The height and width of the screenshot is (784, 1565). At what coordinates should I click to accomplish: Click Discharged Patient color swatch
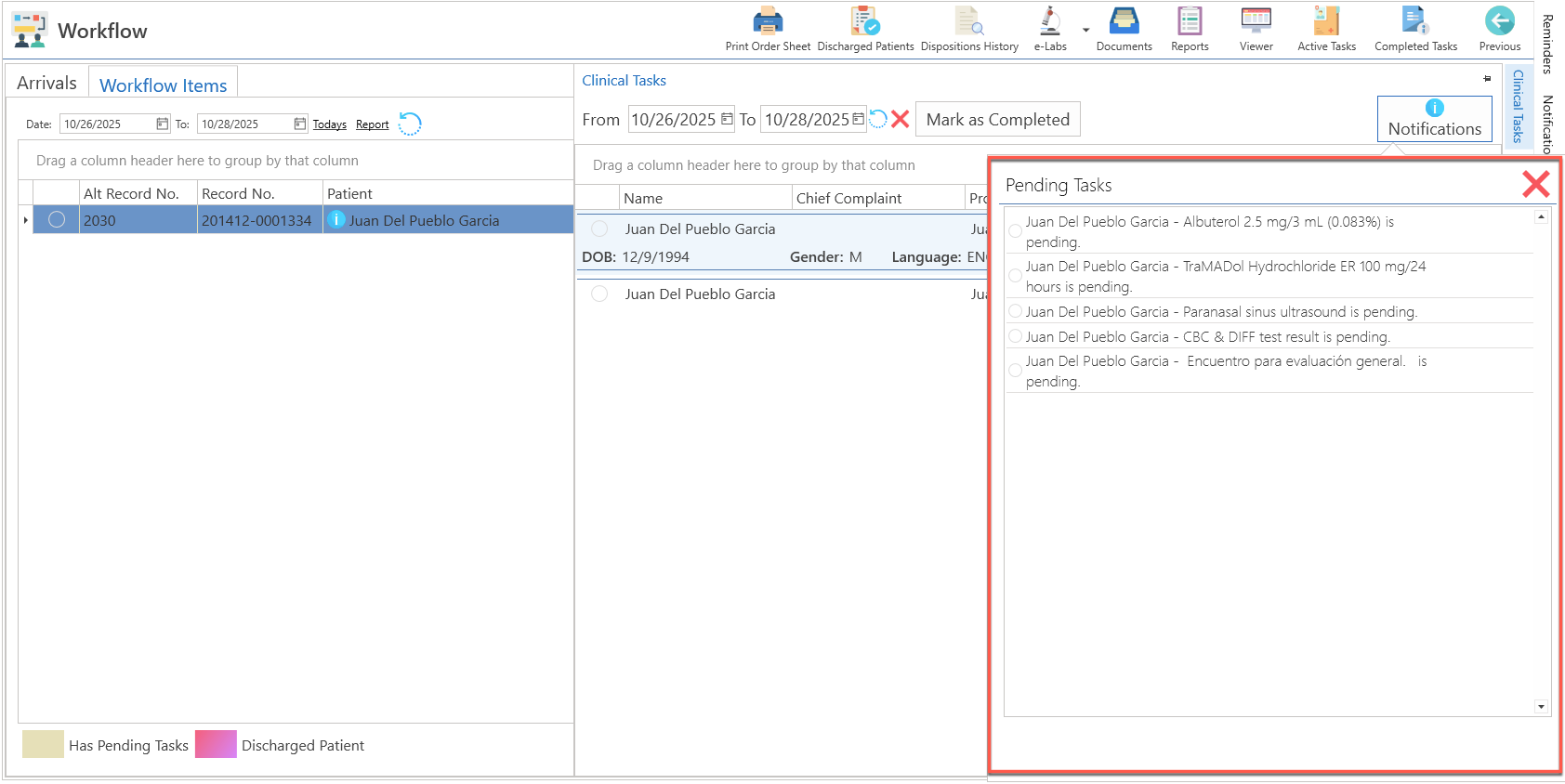216,744
